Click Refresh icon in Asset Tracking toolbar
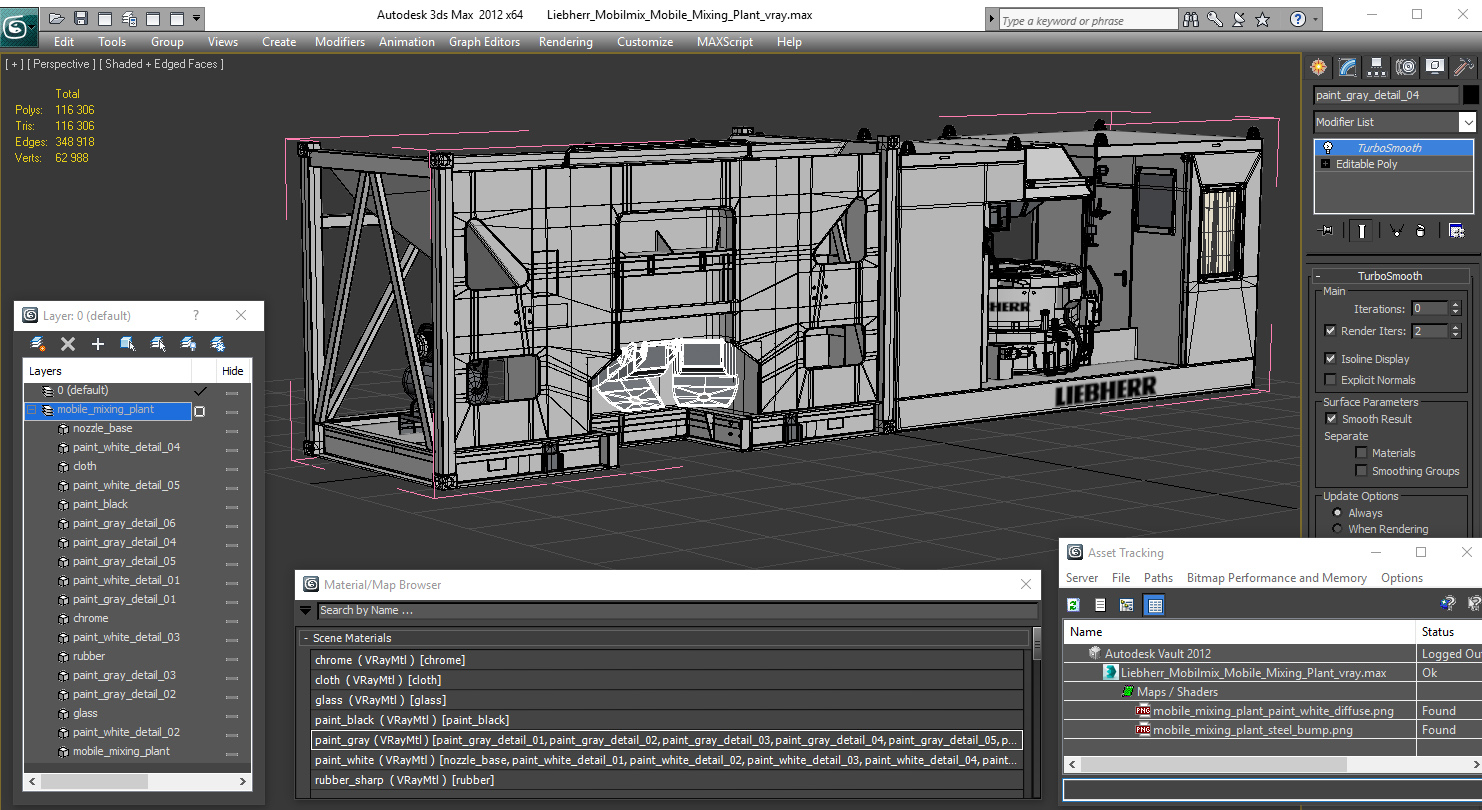The width and height of the screenshot is (1482, 810). pyautogui.click(x=1074, y=605)
